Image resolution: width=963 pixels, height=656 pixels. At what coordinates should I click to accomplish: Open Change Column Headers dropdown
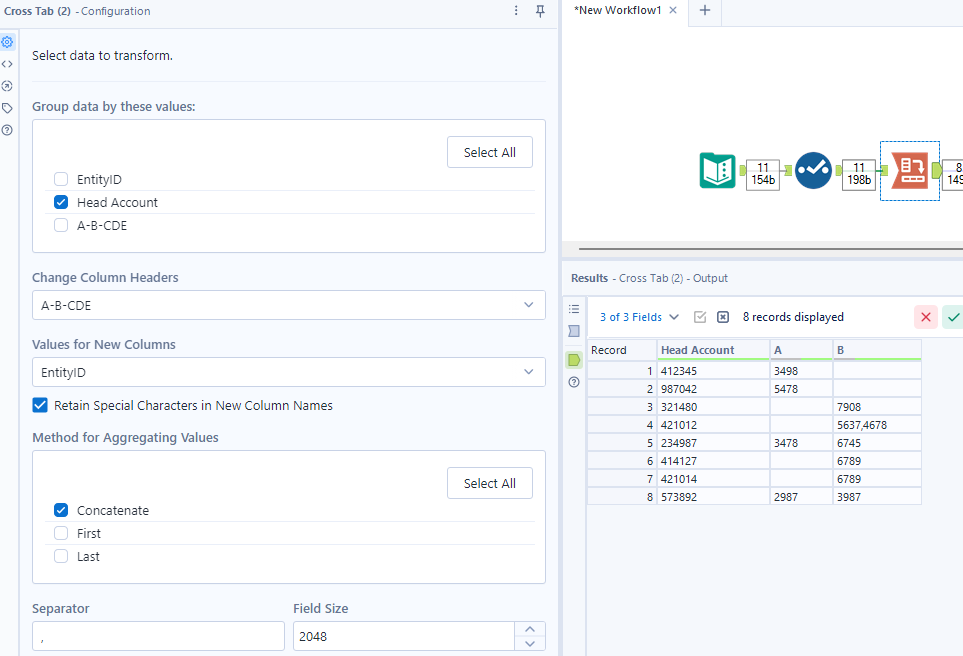289,305
